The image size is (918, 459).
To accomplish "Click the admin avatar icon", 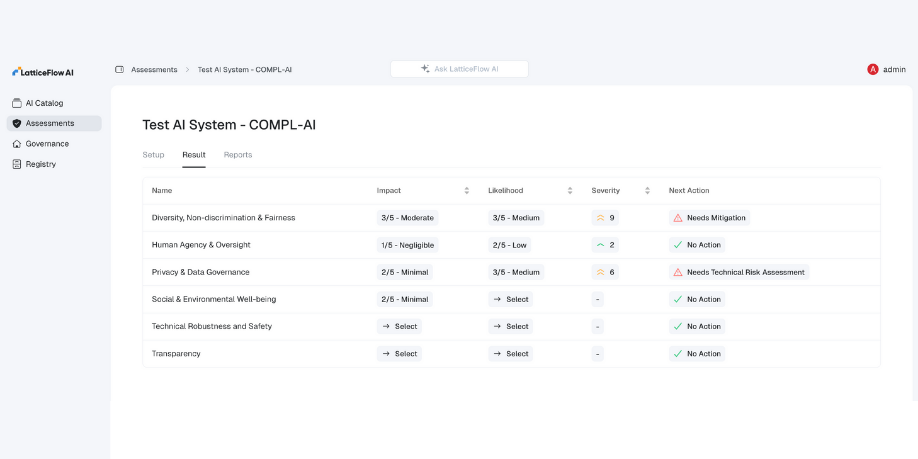I will (872, 69).
